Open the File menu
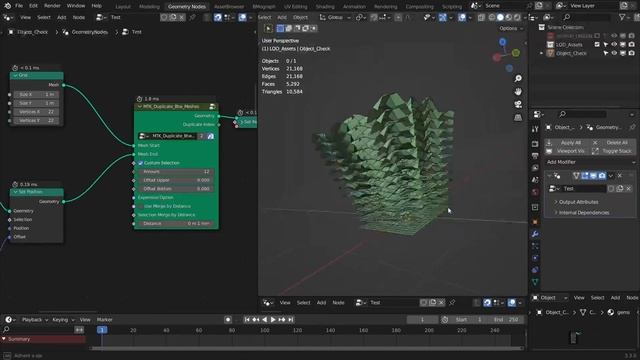The width and height of the screenshot is (640, 360). [19, 6]
